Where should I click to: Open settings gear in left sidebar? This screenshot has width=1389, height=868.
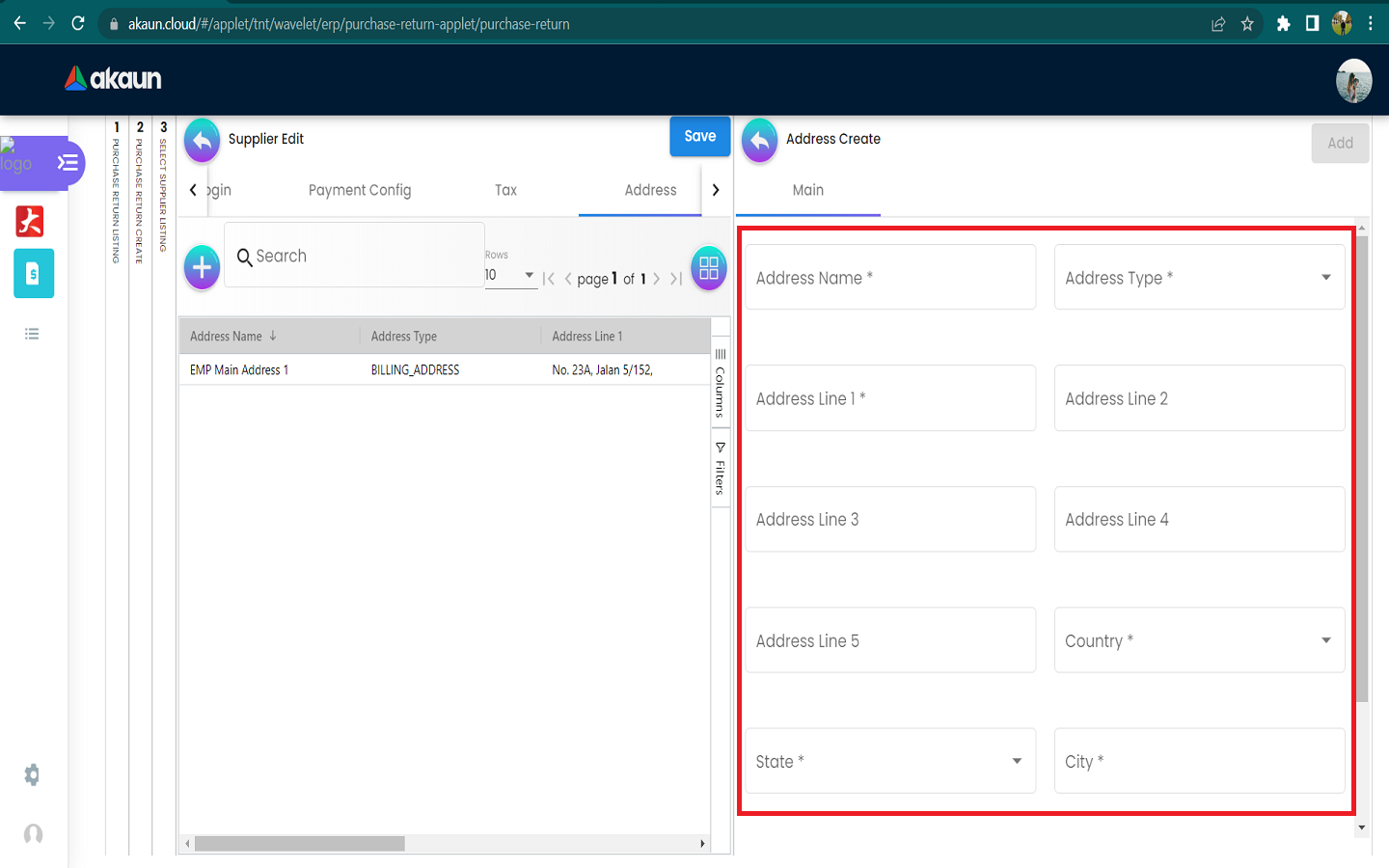point(32,774)
